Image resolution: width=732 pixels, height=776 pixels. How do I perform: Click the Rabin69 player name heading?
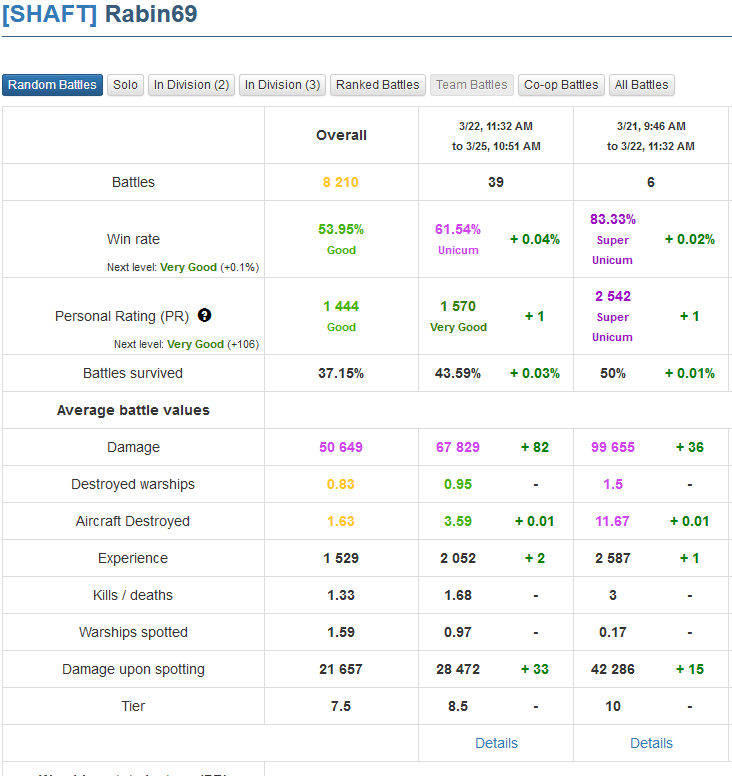[x=150, y=14]
